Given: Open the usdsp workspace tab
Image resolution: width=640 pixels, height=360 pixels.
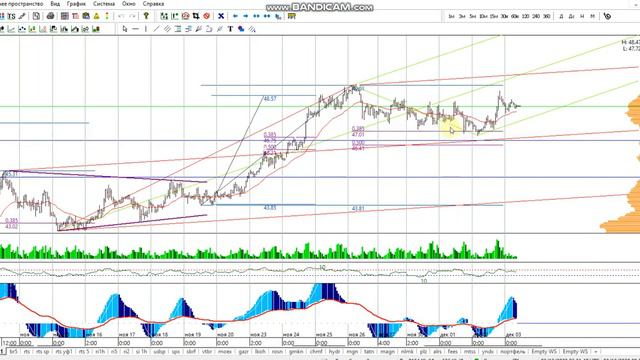Looking at the screenshot, I should (160, 351).
